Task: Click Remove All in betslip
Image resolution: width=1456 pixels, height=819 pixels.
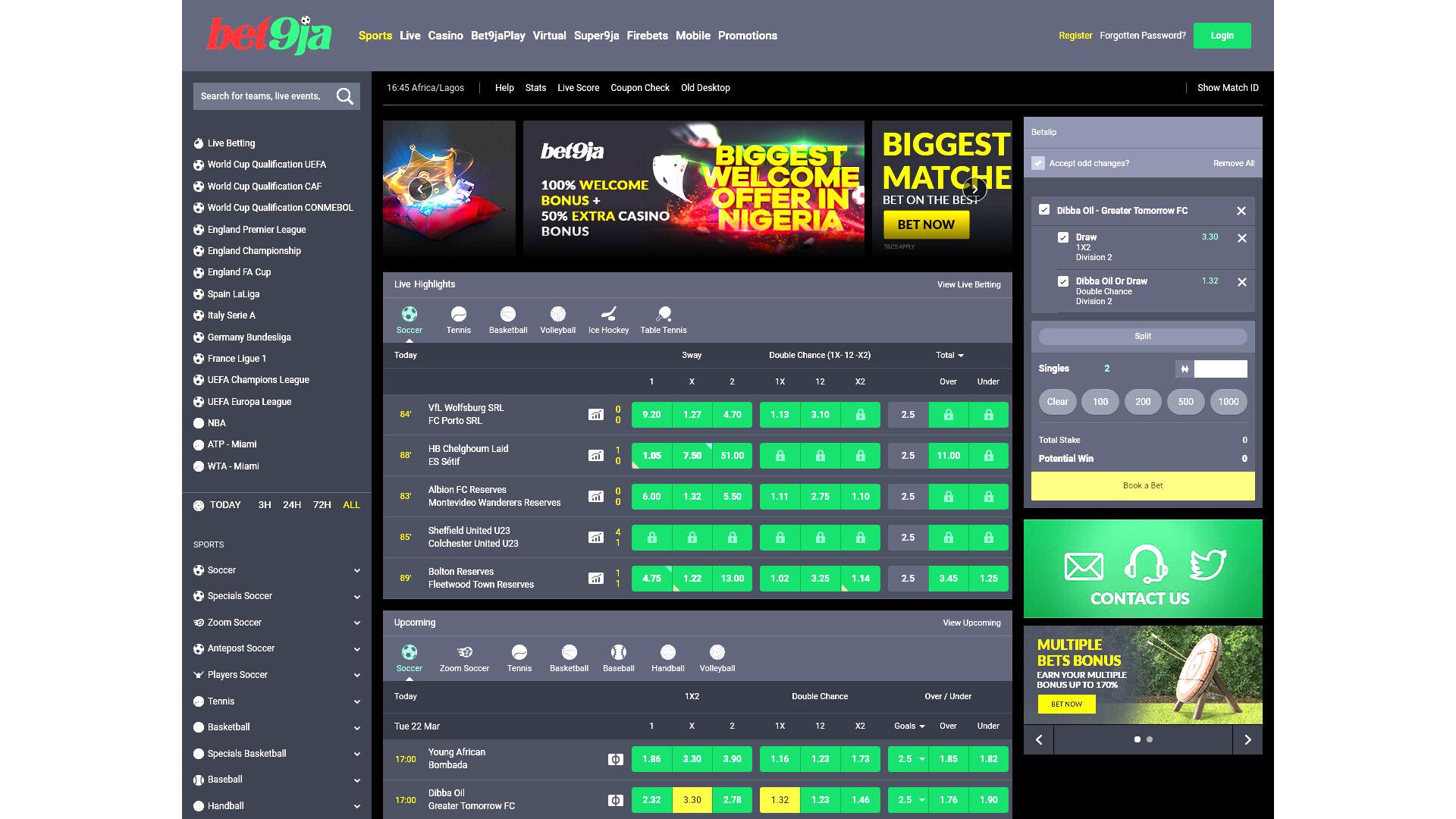Action: tap(1234, 164)
